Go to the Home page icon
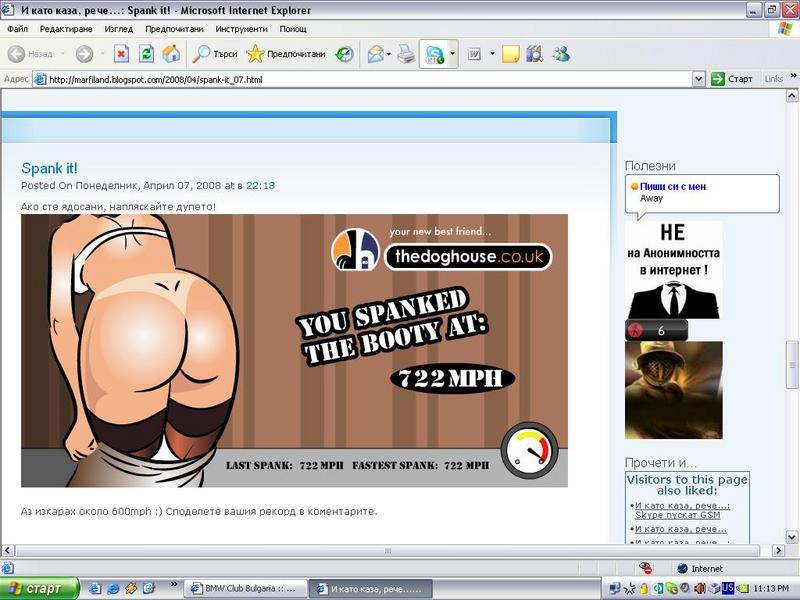 click(171, 54)
